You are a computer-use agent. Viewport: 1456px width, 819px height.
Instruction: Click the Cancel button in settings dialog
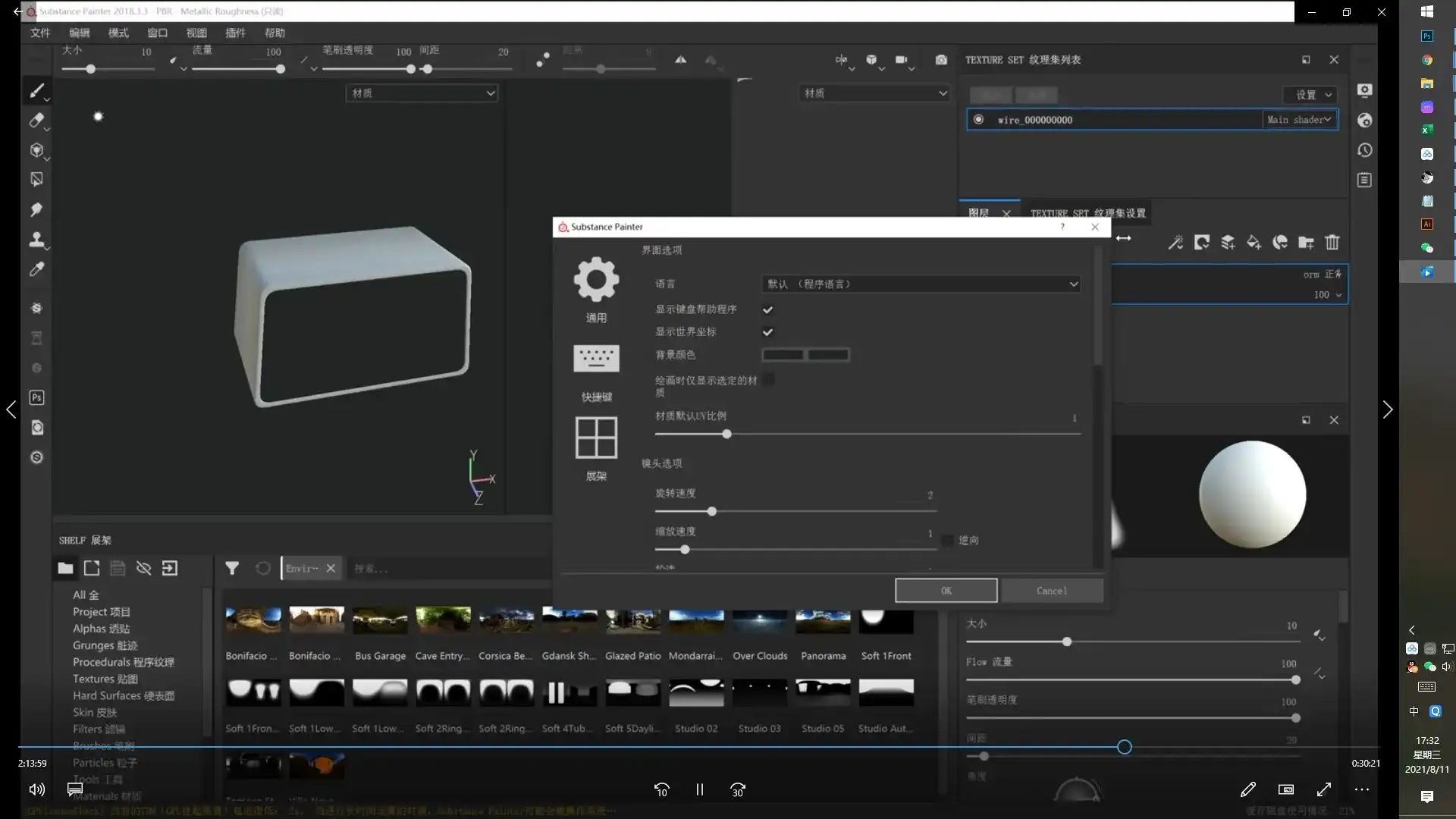1052,591
